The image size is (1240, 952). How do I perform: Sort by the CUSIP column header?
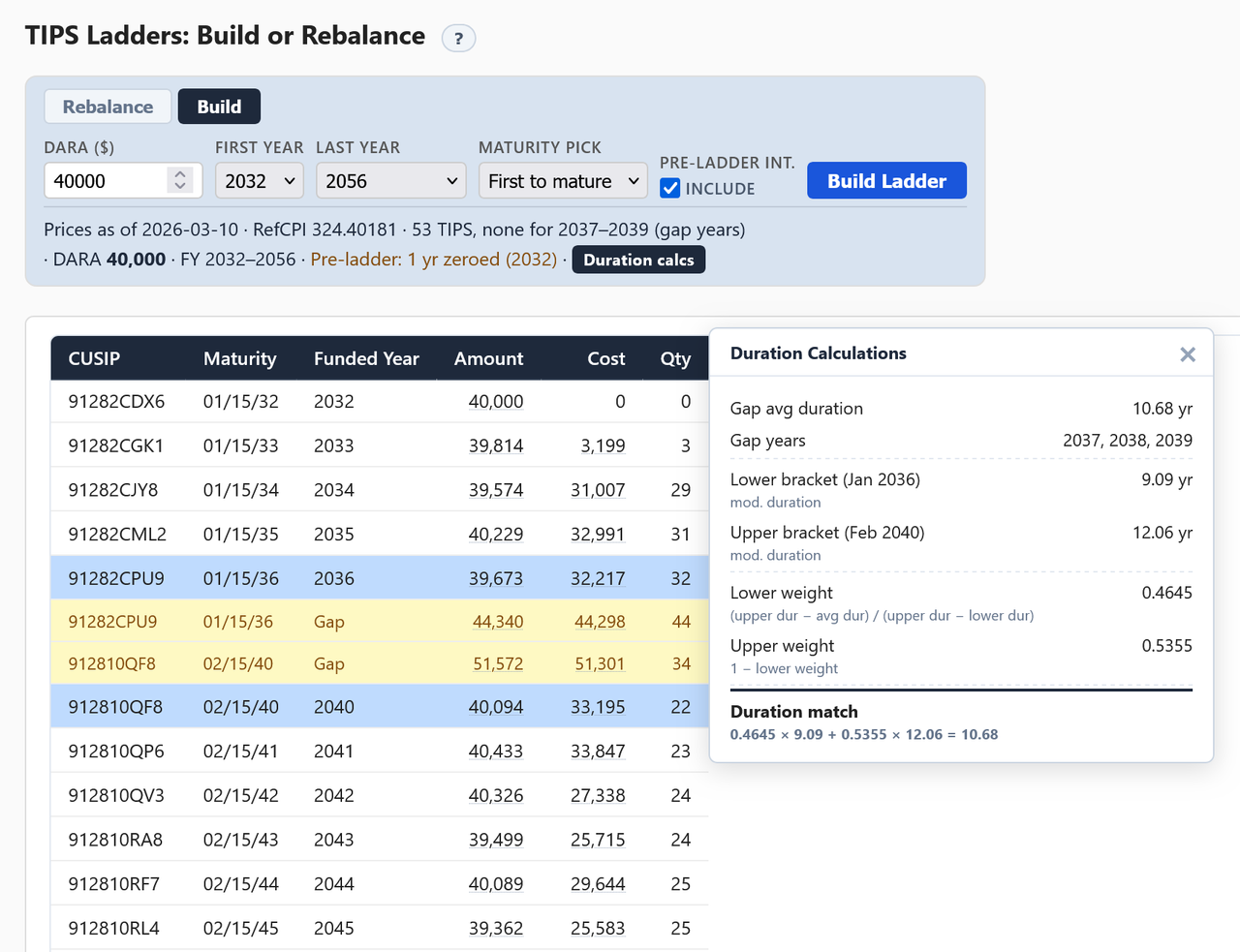click(x=94, y=358)
